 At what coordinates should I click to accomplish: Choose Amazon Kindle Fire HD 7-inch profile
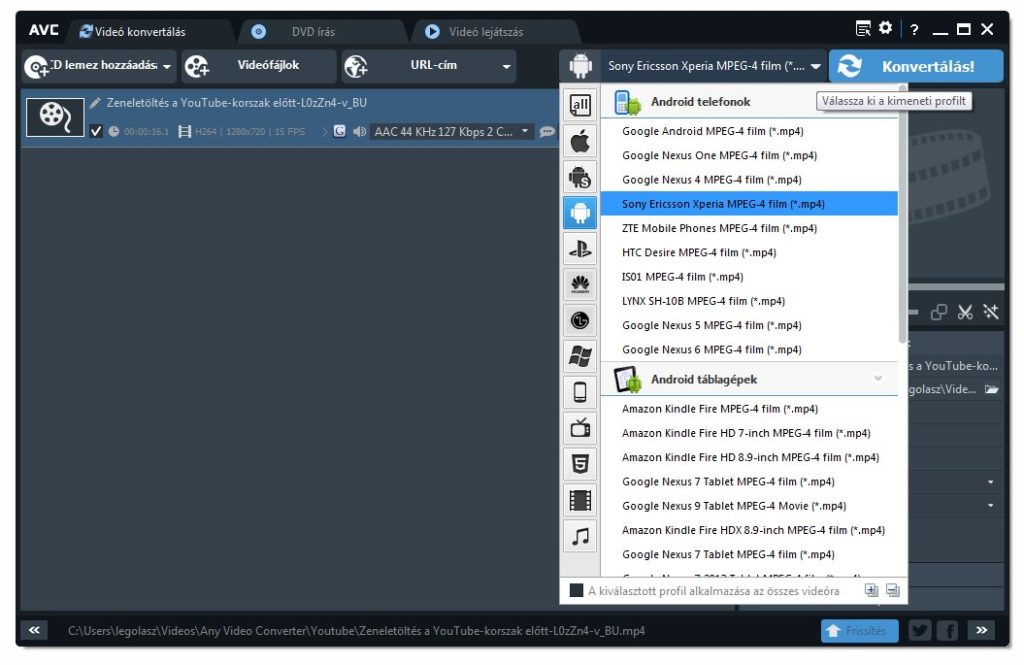coord(749,433)
